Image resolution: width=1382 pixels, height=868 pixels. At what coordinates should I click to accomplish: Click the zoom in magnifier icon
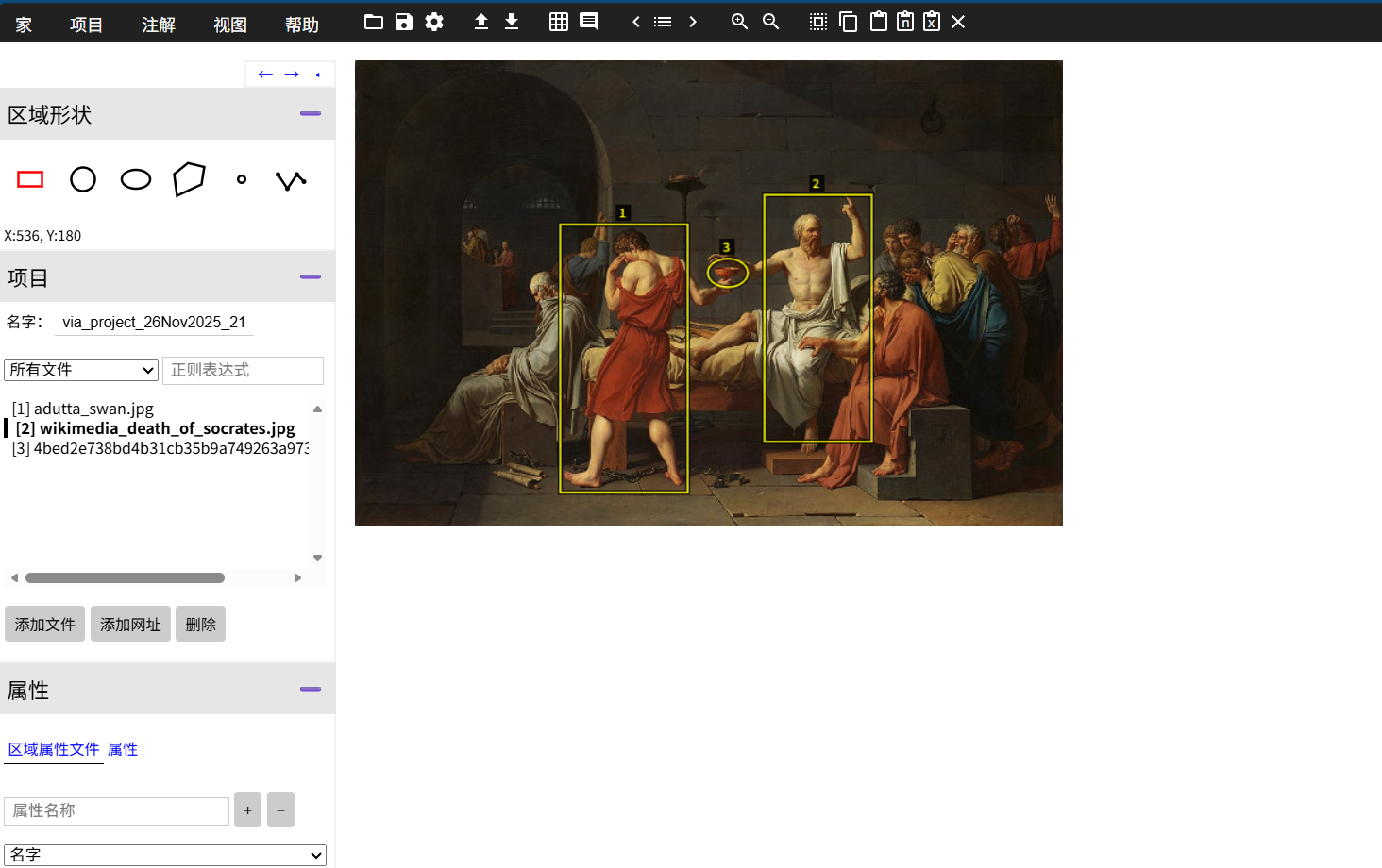point(740,22)
